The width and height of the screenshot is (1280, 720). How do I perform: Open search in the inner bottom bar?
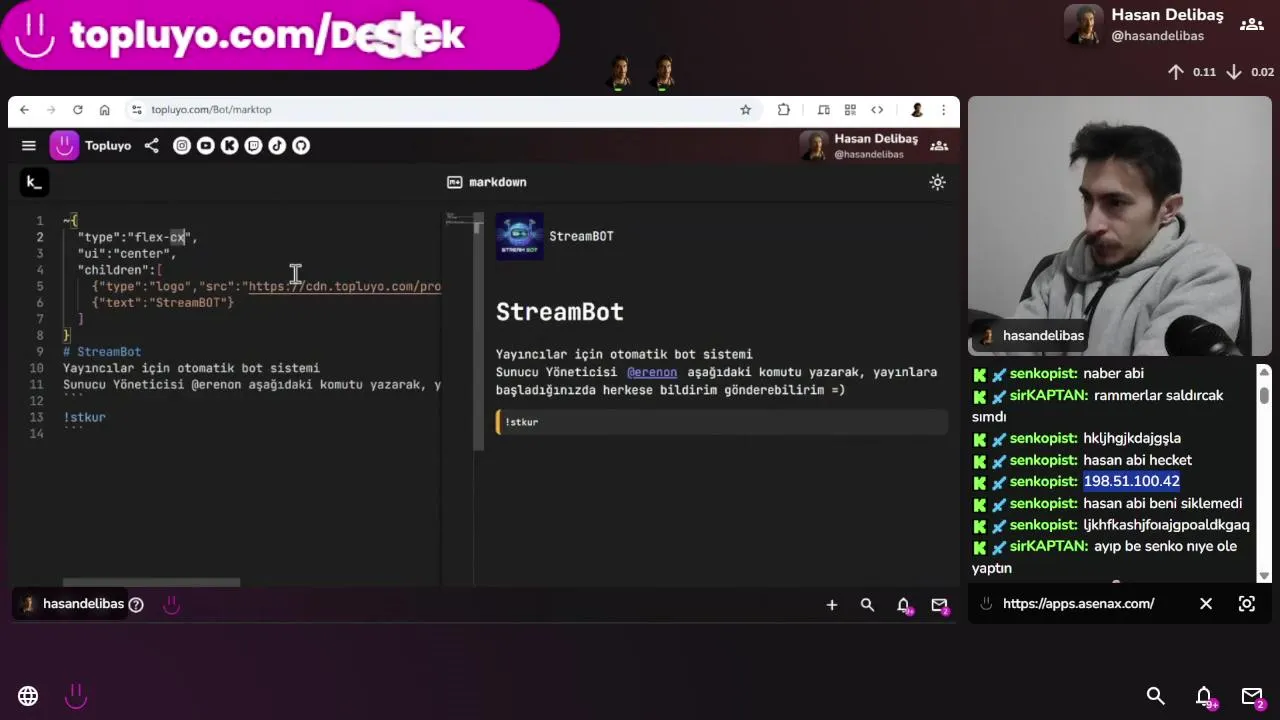867,605
